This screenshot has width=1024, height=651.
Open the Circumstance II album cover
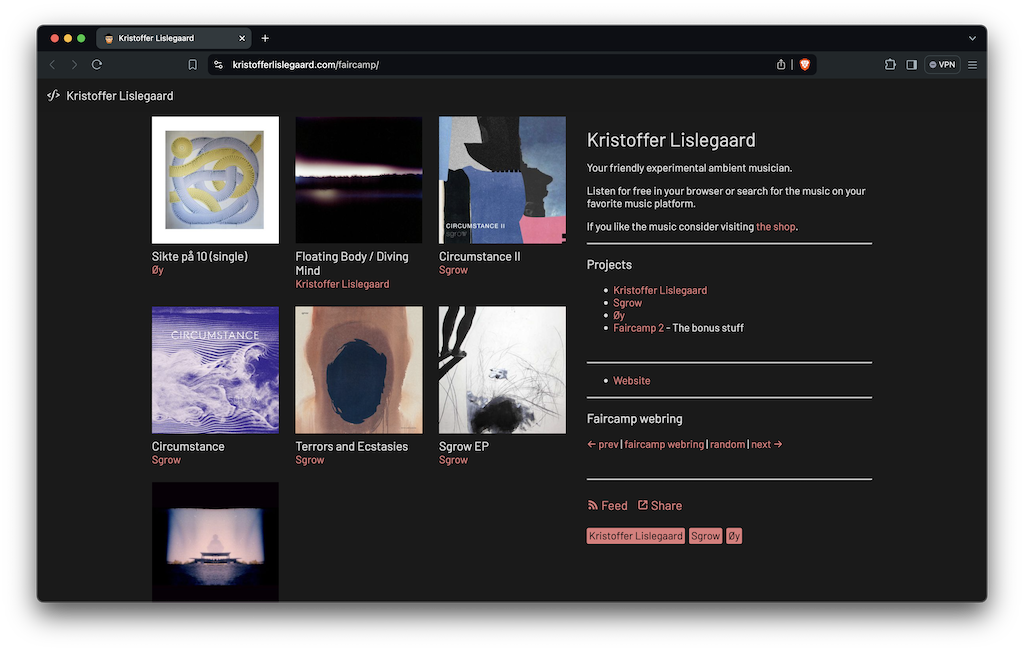click(x=502, y=180)
